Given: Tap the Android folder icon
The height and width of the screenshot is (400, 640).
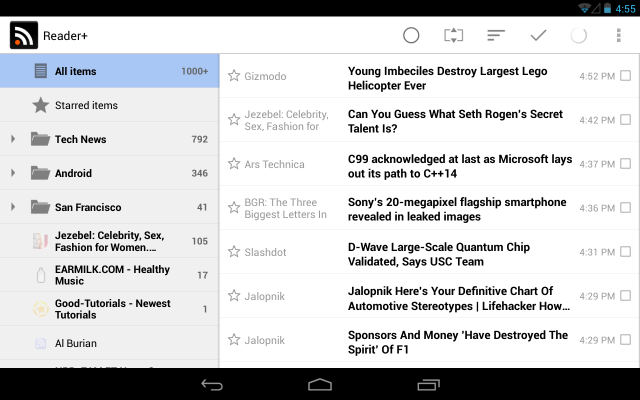Looking at the screenshot, I should point(40,173).
